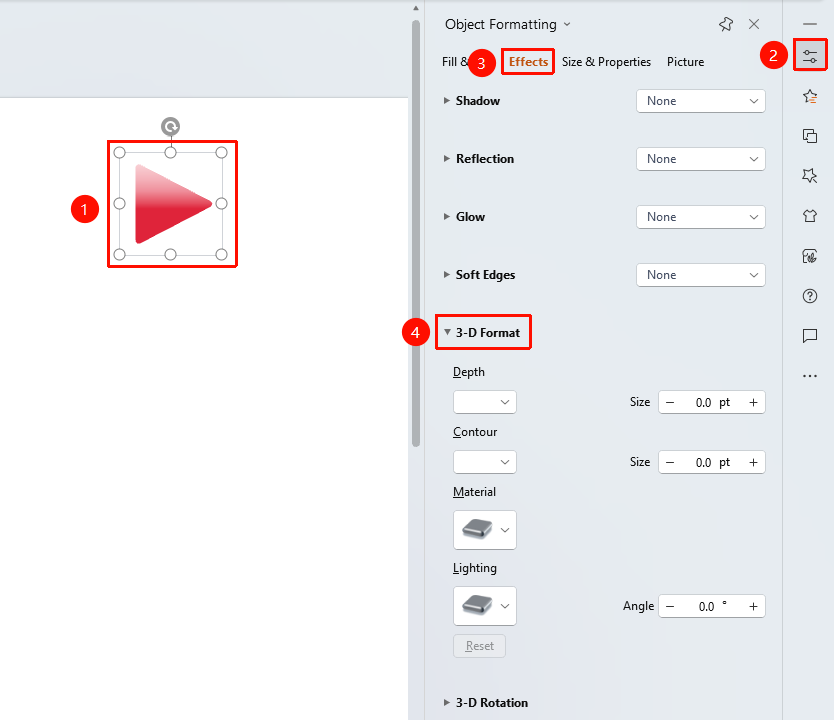Click the Lighting Angle input field
The width and height of the screenshot is (834, 720).
[x=712, y=606]
